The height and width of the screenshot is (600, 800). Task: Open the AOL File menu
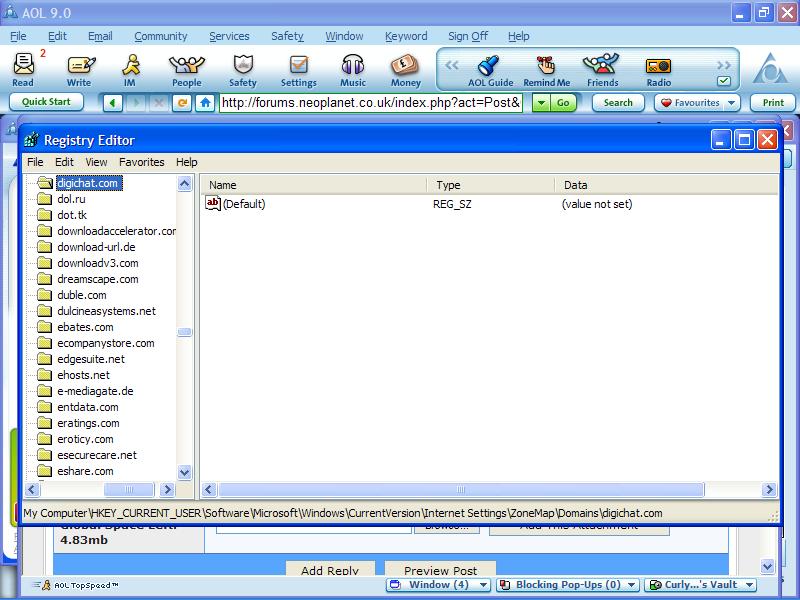coord(18,36)
